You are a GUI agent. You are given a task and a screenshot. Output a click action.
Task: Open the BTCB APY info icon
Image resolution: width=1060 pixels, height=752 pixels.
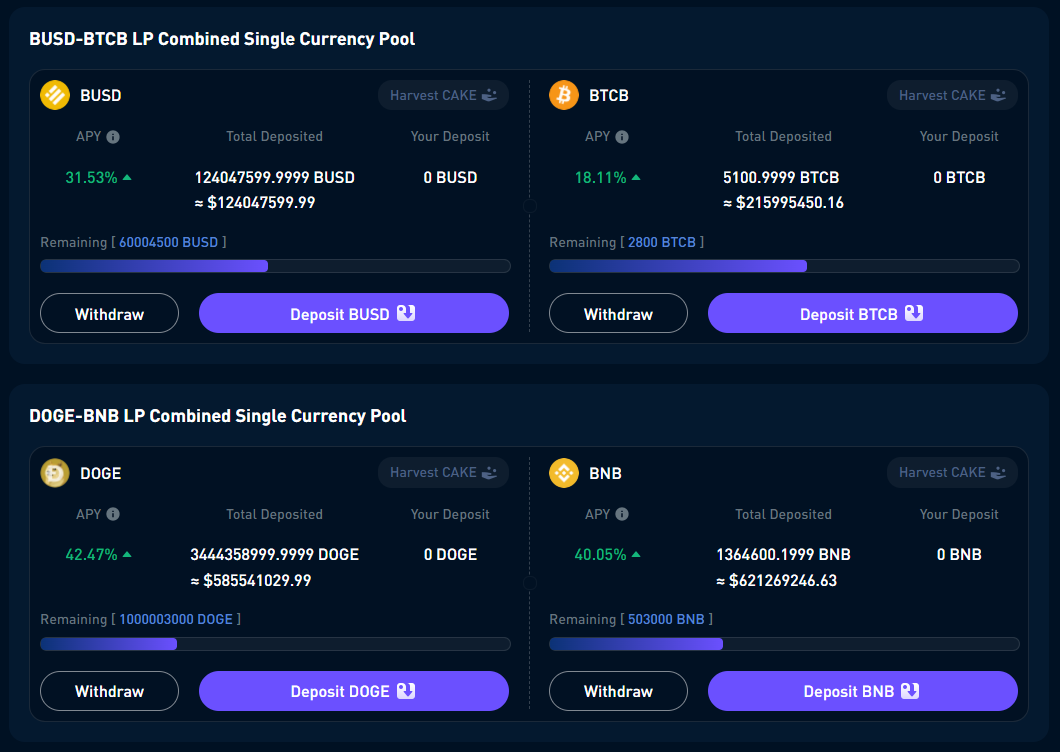[622, 137]
